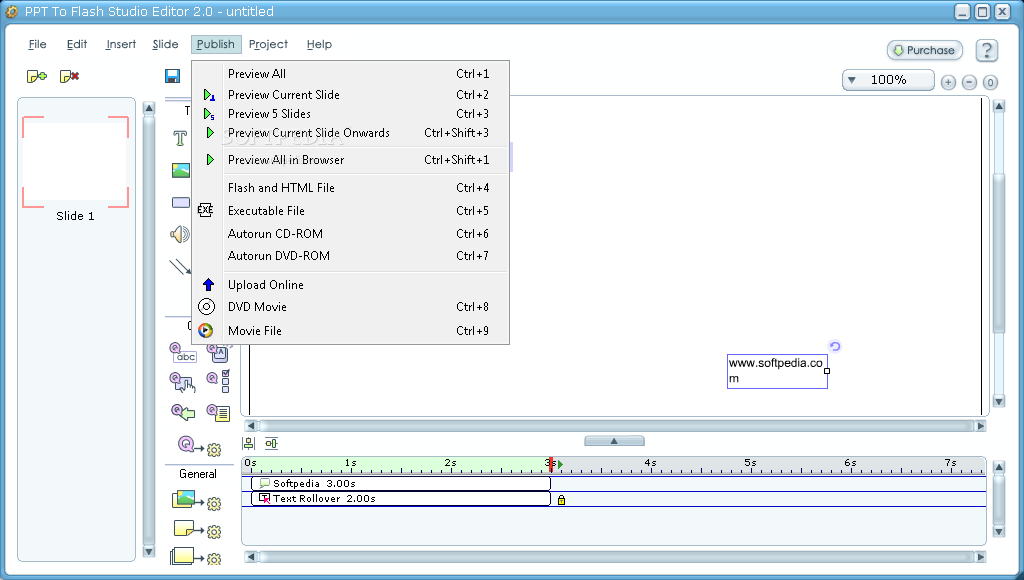This screenshot has height=580, width=1024.
Task: Open quiz settings with Q gear icon
Action: pos(200,447)
